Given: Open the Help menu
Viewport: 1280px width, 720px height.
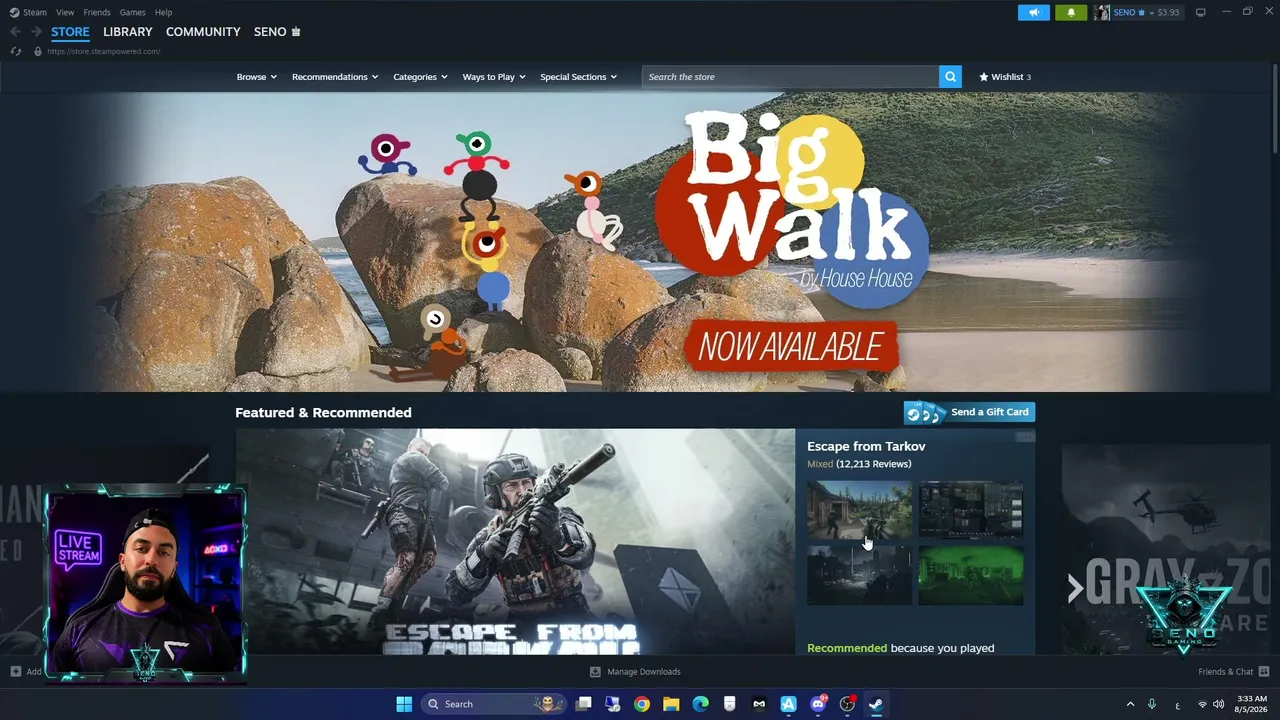Looking at the screenshot, I should 163,12.
